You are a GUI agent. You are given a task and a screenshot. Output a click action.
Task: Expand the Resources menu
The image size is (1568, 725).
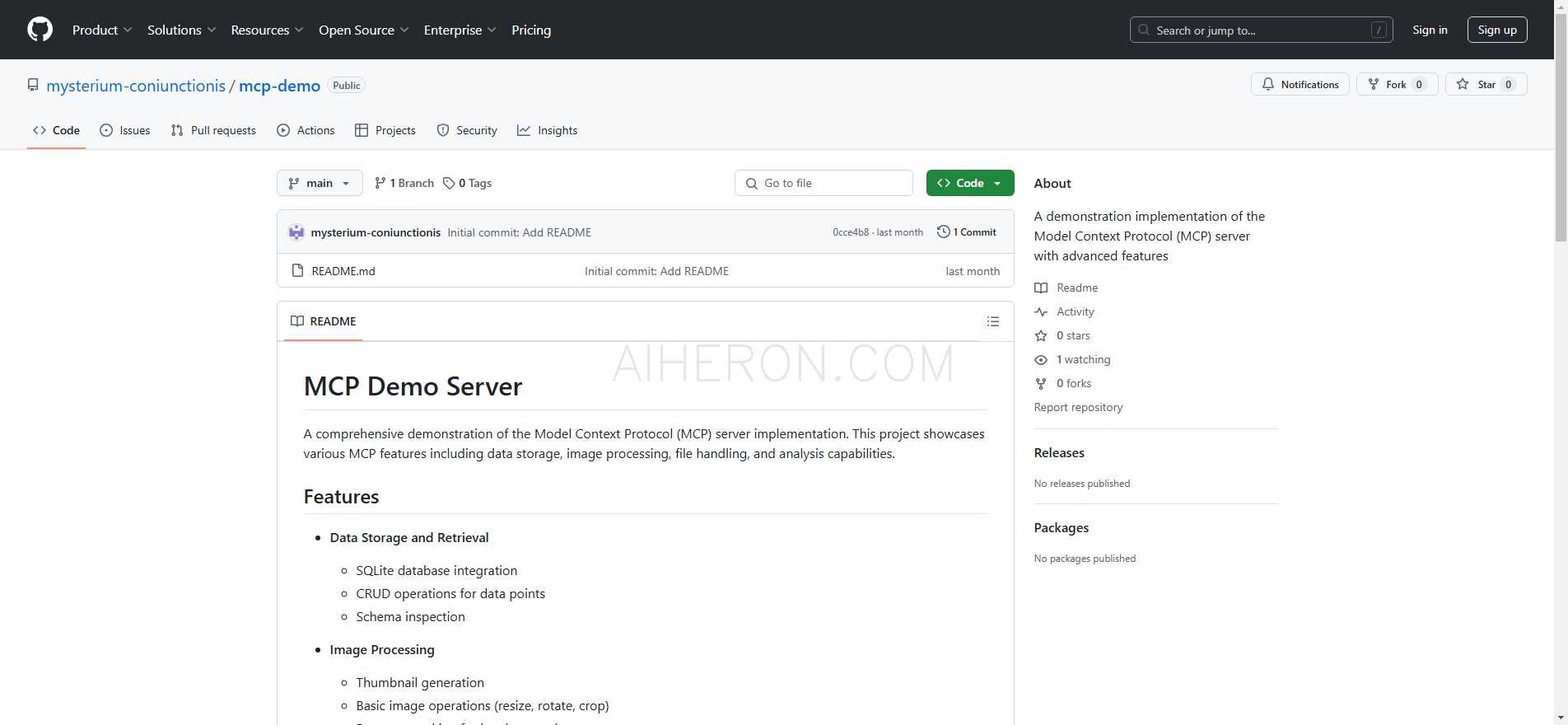[267, 30]
